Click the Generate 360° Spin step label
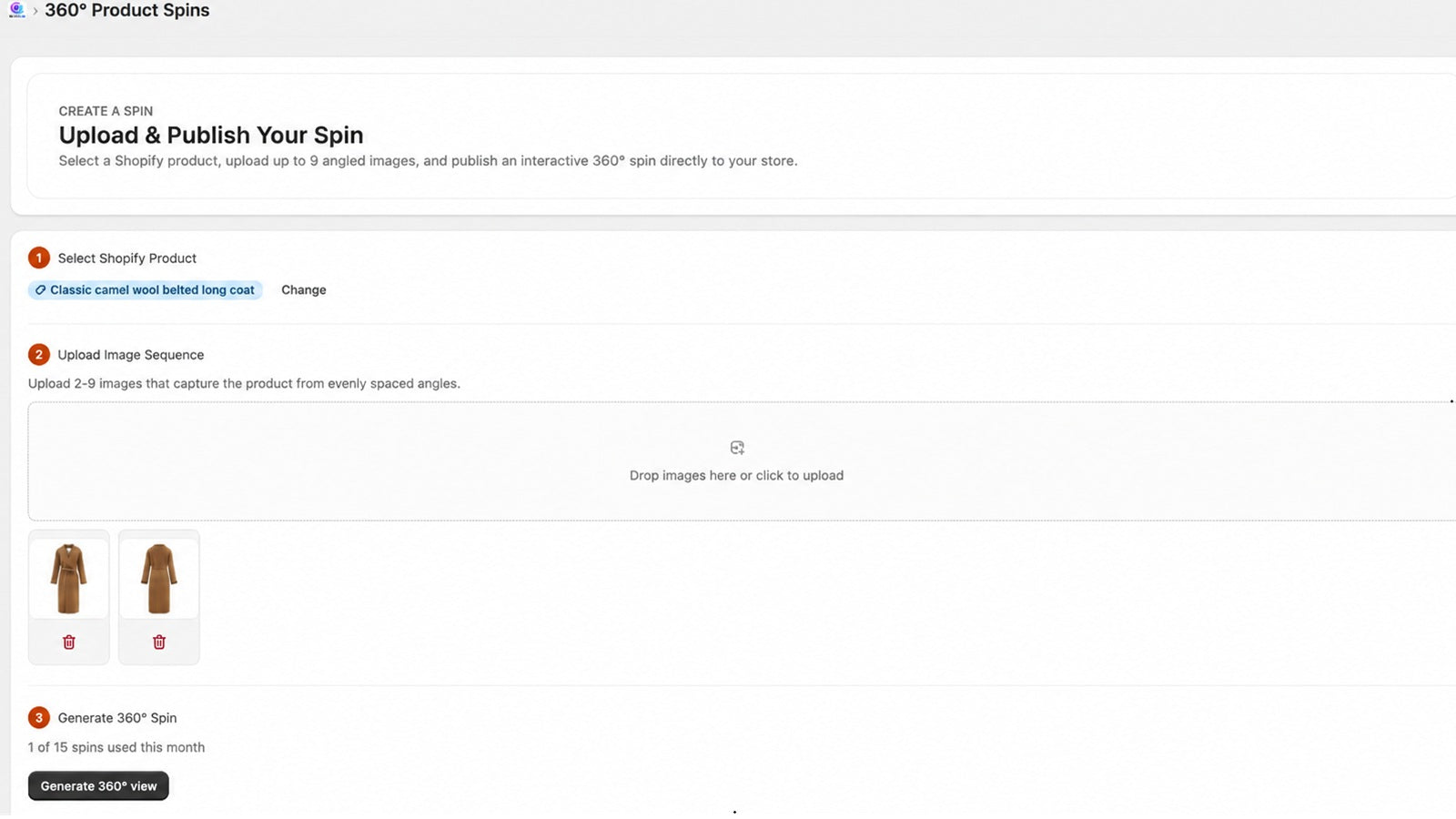The width and height of the screenshot is (1456, 819). coord(117,718)
